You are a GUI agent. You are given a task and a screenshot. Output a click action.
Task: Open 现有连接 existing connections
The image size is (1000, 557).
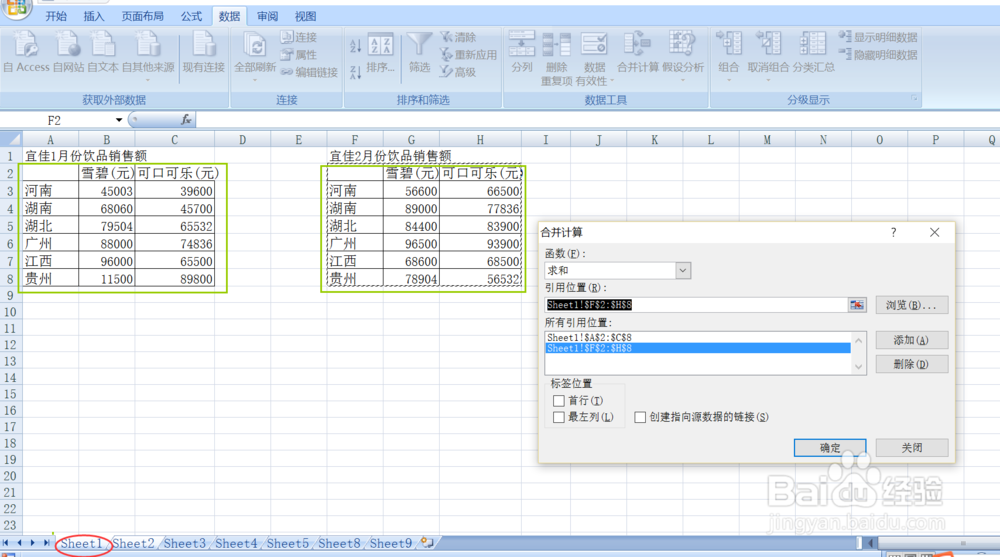click(x=203, y=52)
